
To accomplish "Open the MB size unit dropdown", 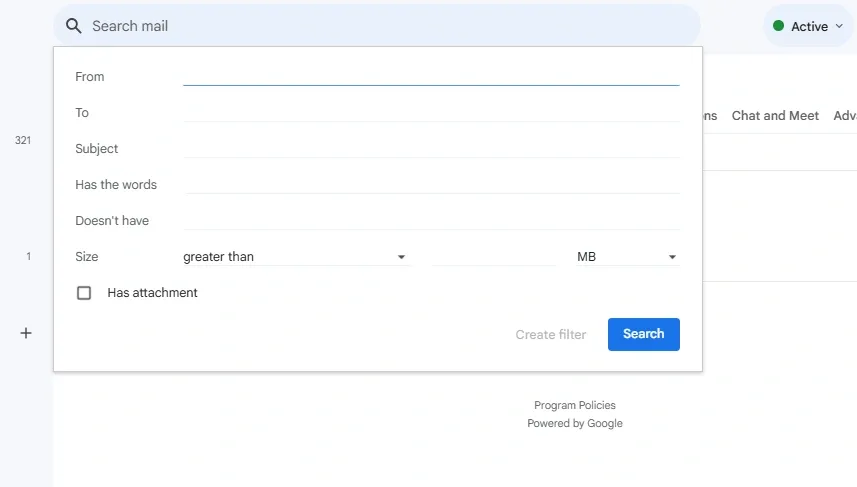I will click(627, 257).
